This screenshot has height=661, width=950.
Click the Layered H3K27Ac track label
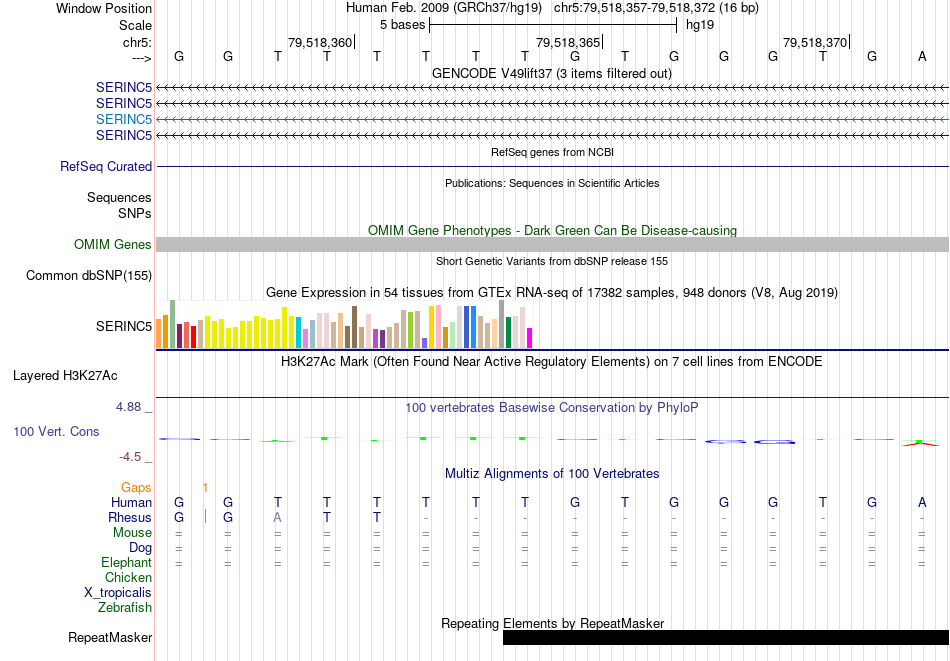point(65,376)
